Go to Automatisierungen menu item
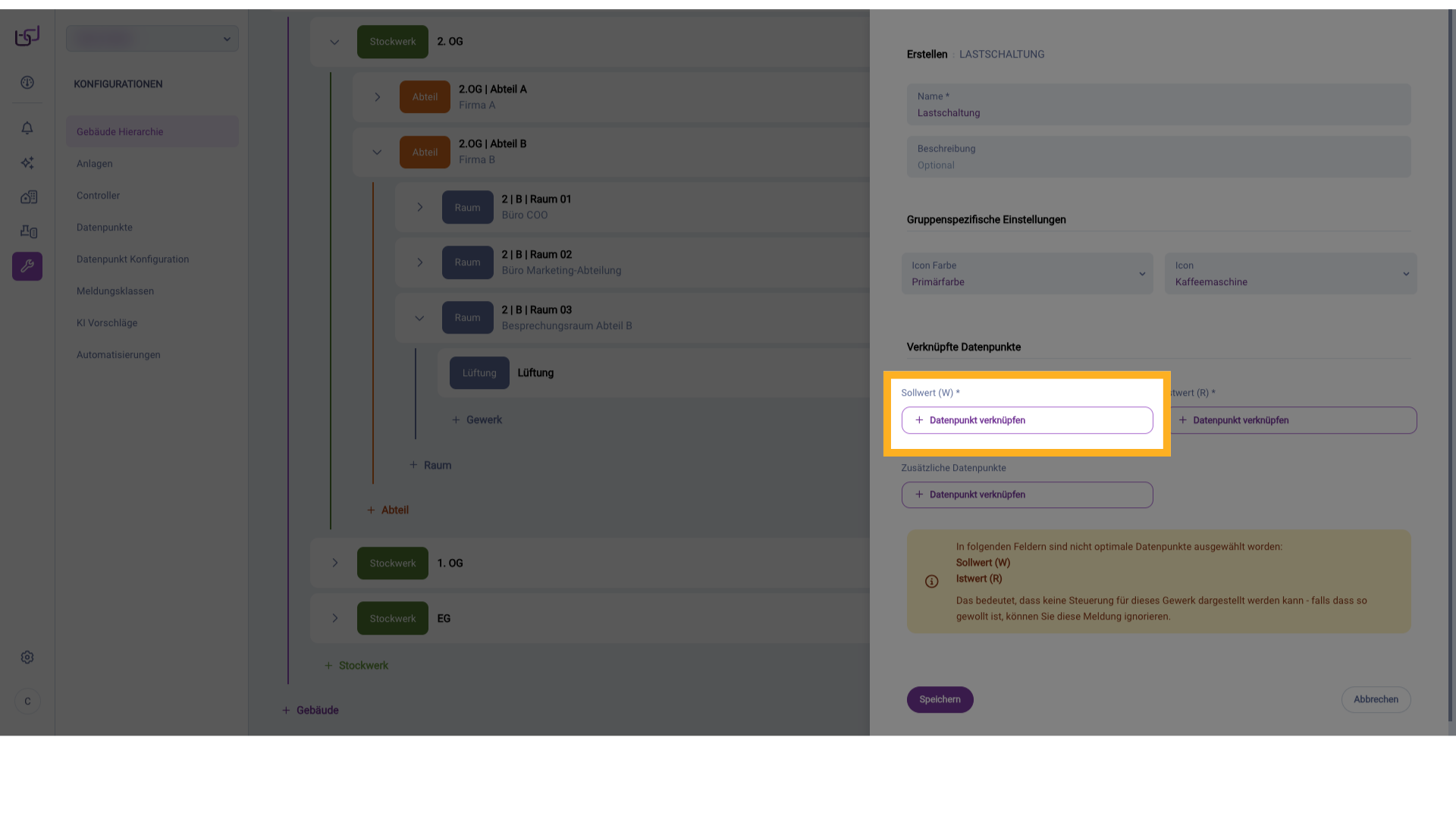1456x819 pixels. (x=118, y=355)
